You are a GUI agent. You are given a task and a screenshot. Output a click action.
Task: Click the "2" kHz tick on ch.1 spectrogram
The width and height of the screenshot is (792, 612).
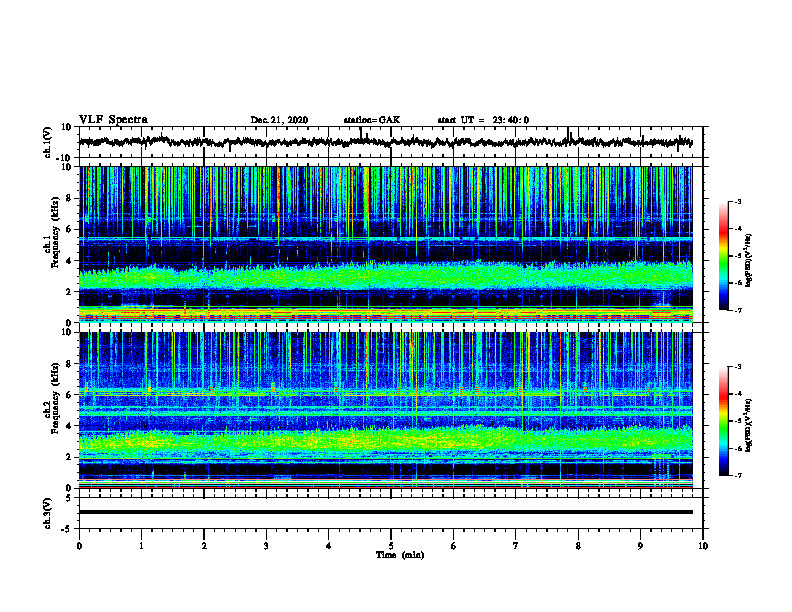click(70, 292)
